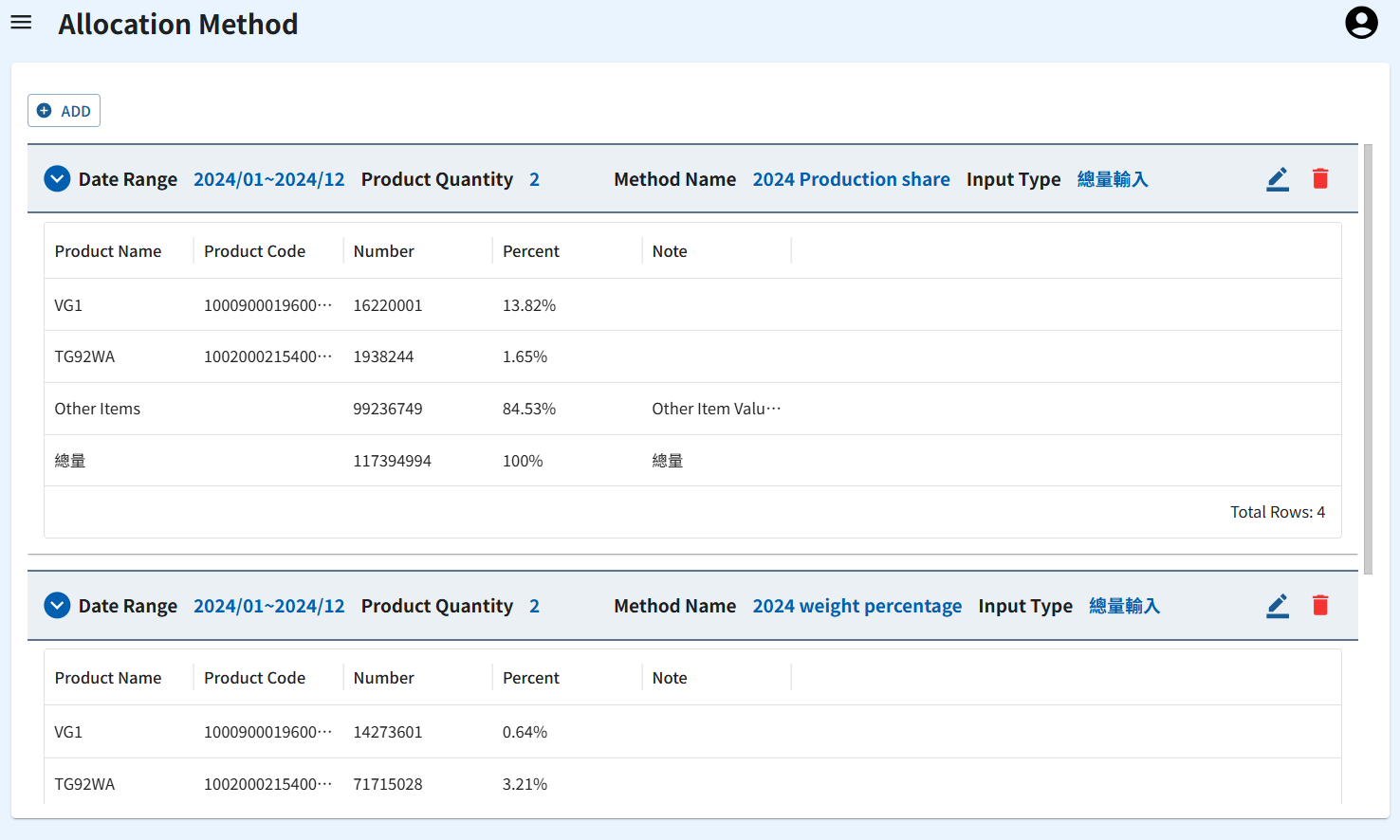Click the 99236749 number cell
Screen dimensions: 1400x840
coord(388,409)
